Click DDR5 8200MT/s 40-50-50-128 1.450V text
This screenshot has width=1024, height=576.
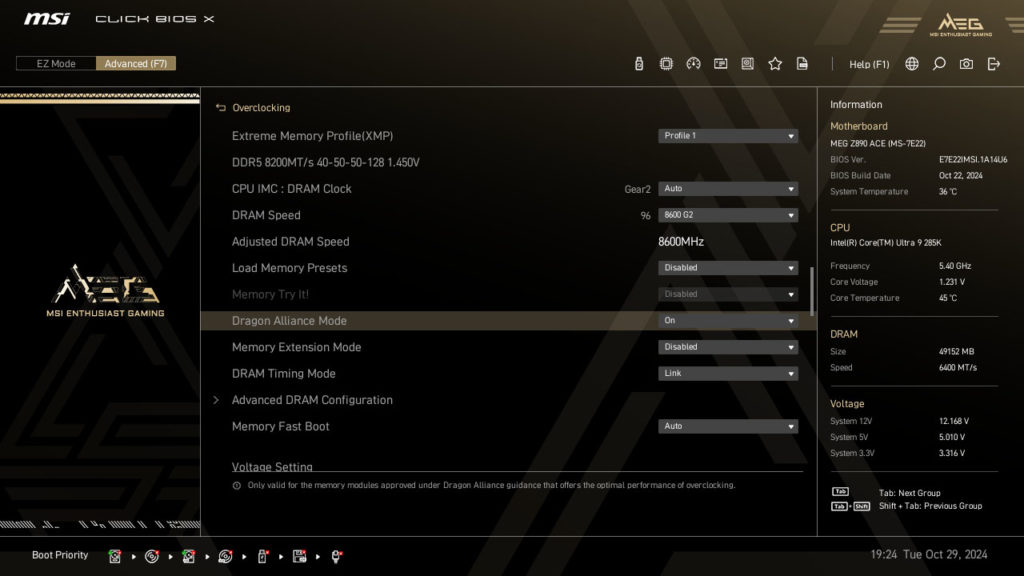coord(325,162)
